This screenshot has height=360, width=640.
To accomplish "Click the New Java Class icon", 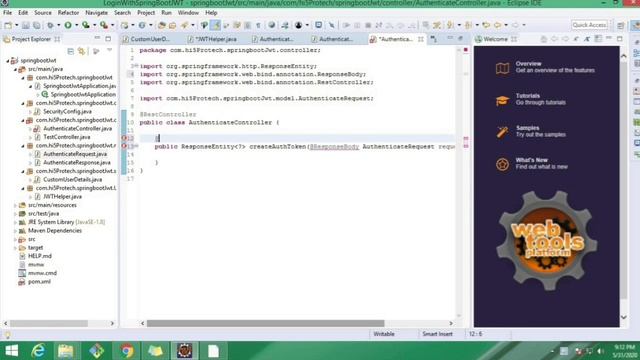I will (x=142, y=25).
